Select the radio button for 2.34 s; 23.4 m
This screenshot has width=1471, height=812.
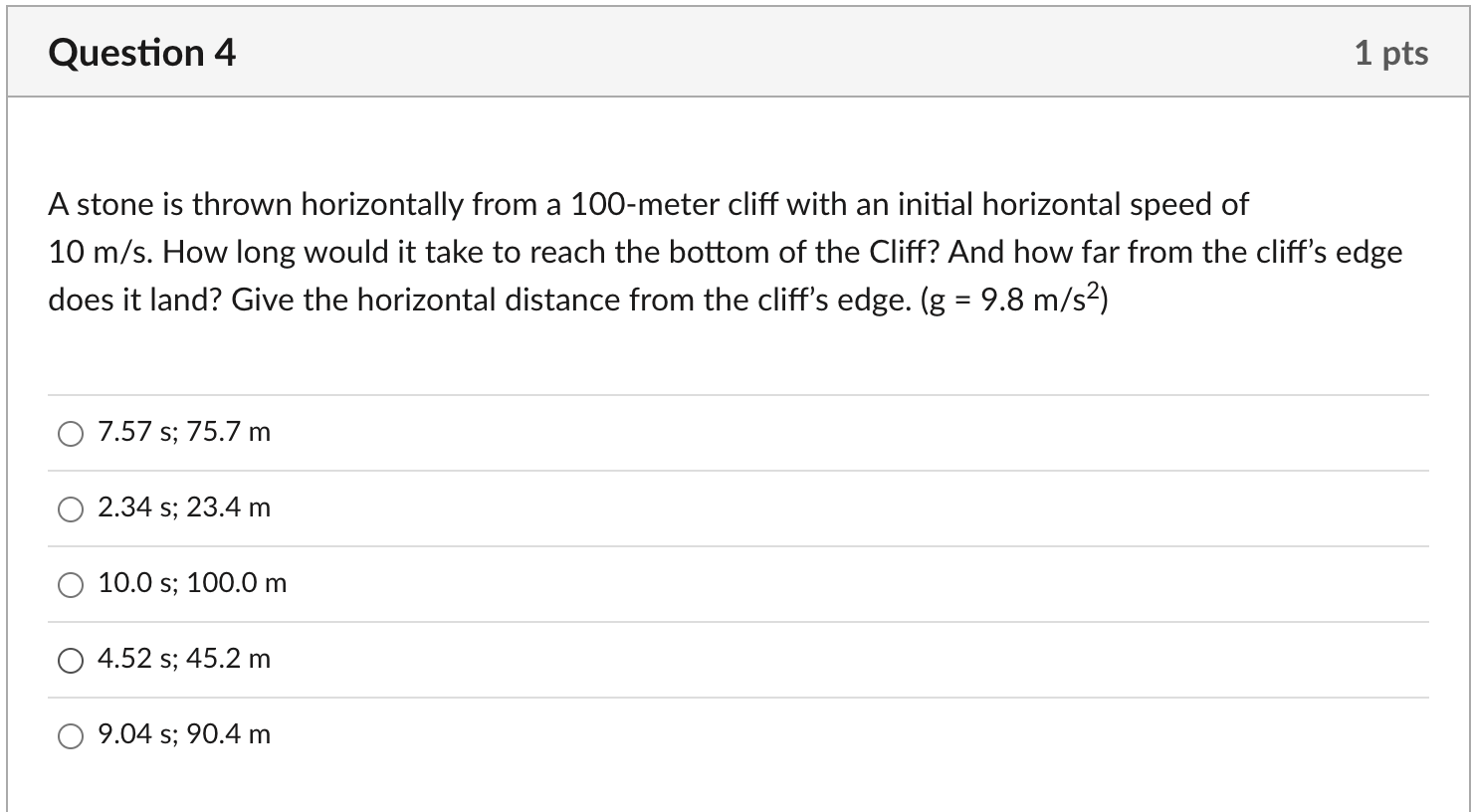(x=70, y=509)
